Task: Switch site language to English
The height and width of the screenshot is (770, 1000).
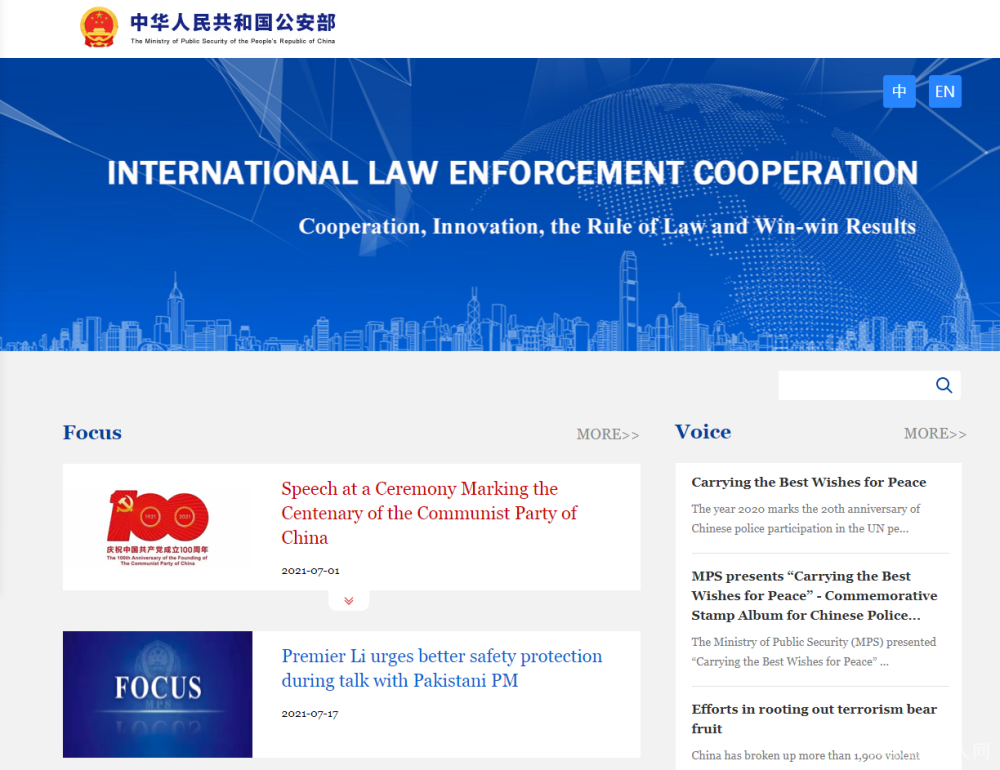Action: (x=944, y=91)
